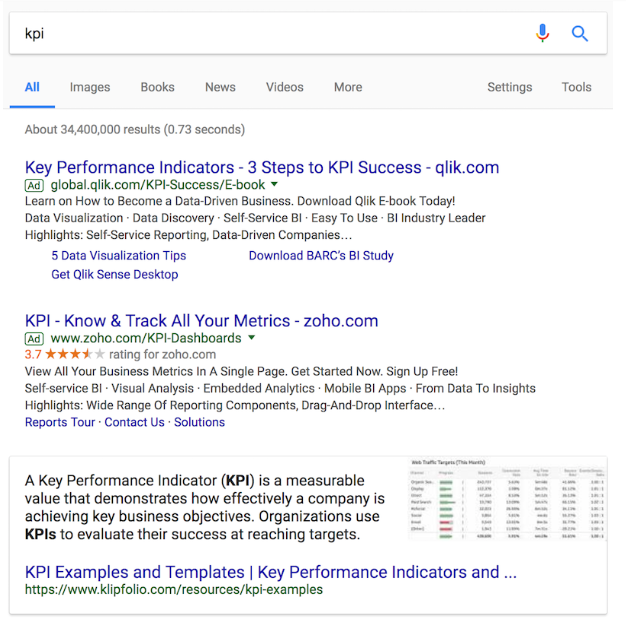Switch to the Books tab
Image resolution: width=626 pixels, height=623 pixels.
tap(157, 87)
